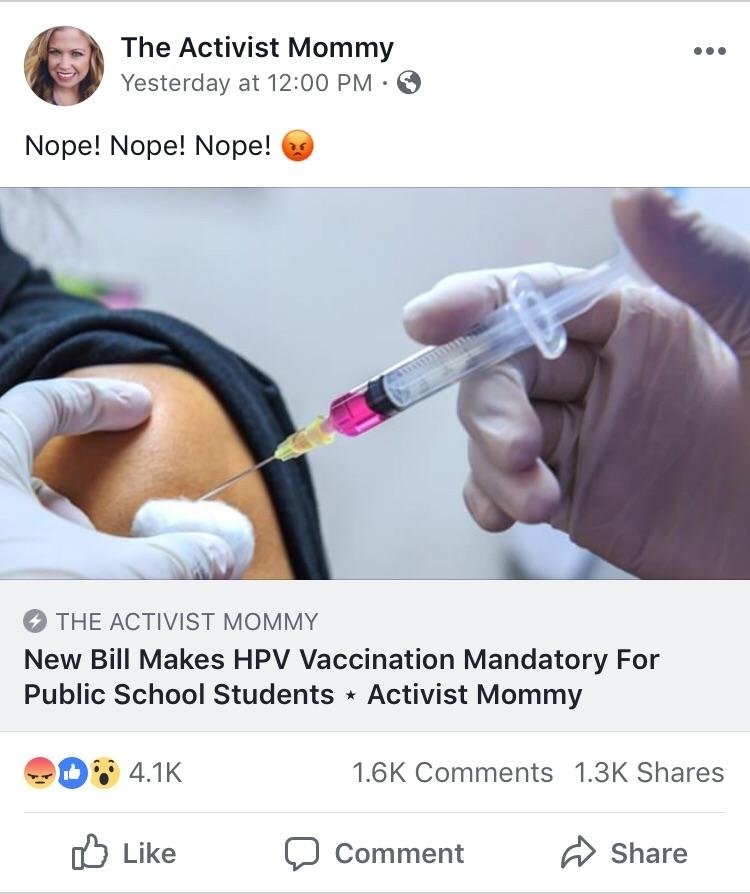Click the blue thumbs-up reaction icon
Screen dimensions: 750x894
[72, 773]
